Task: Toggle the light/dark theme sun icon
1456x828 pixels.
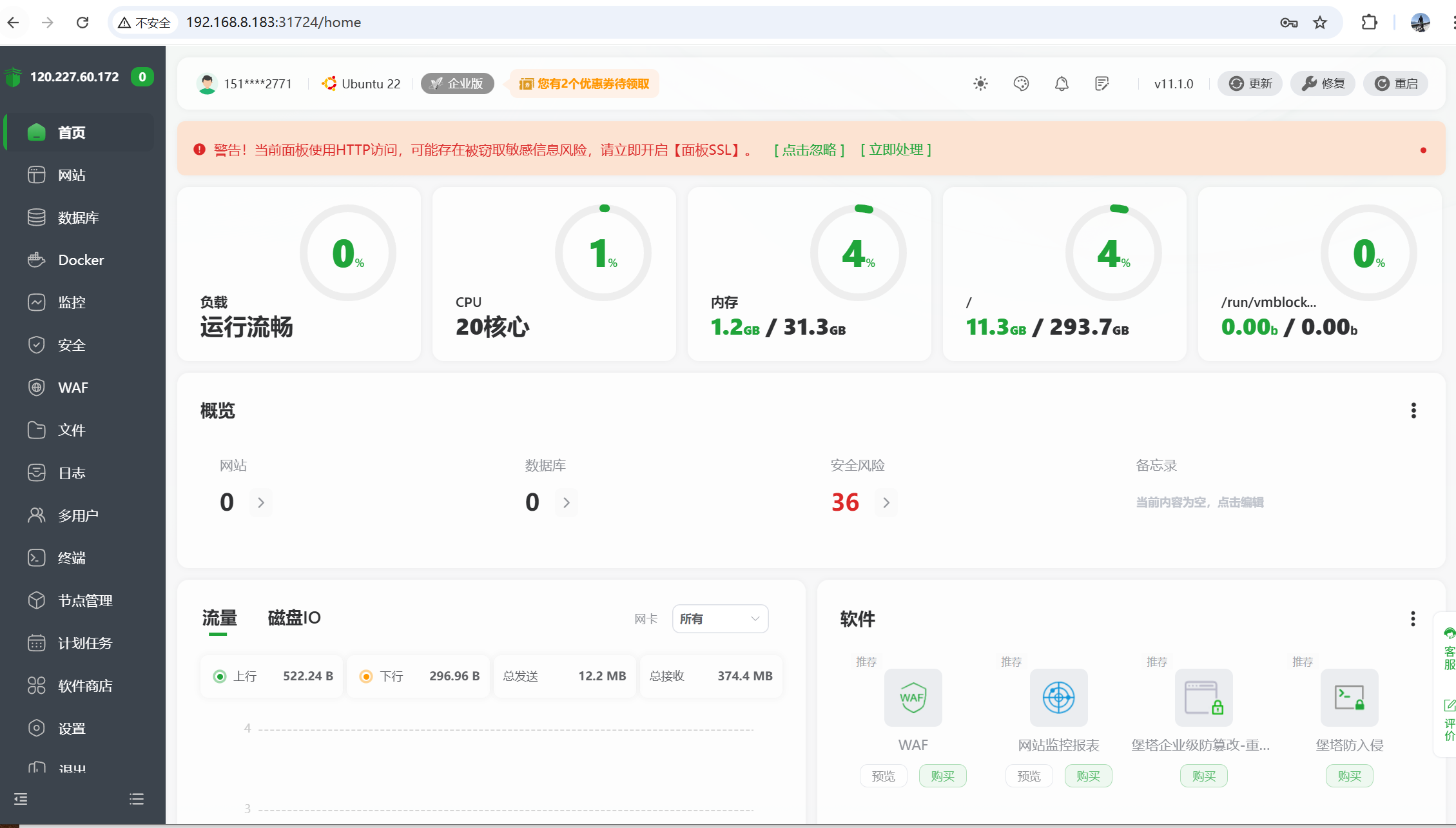Action: [980, 84]
